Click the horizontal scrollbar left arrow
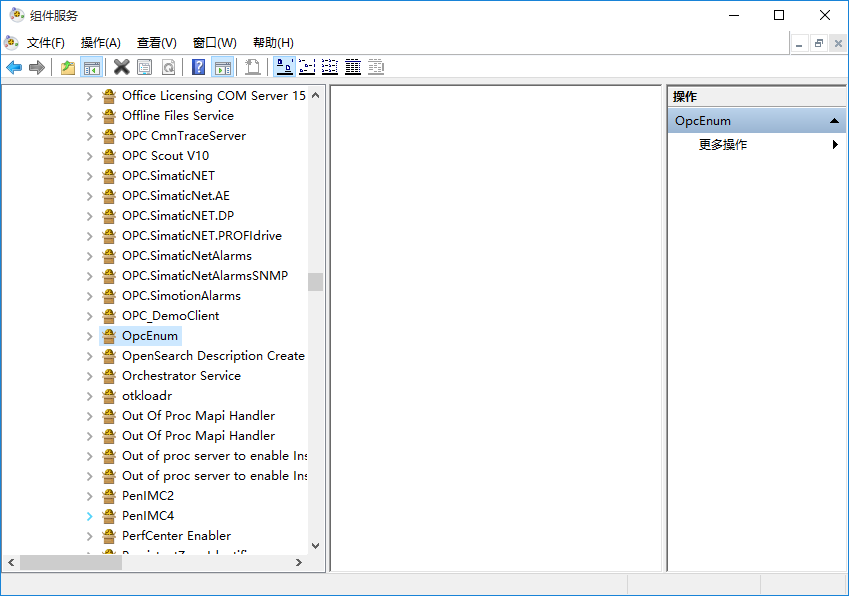This screenshot has width=849, height=596. pyautogui.click(x=11, y=563)
